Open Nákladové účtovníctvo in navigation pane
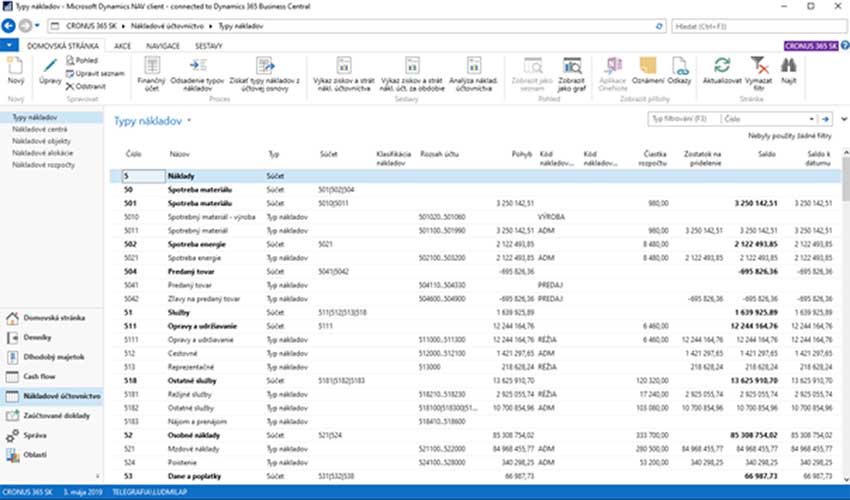The height and width of the screenshot is (500, 850). (52, 396)
